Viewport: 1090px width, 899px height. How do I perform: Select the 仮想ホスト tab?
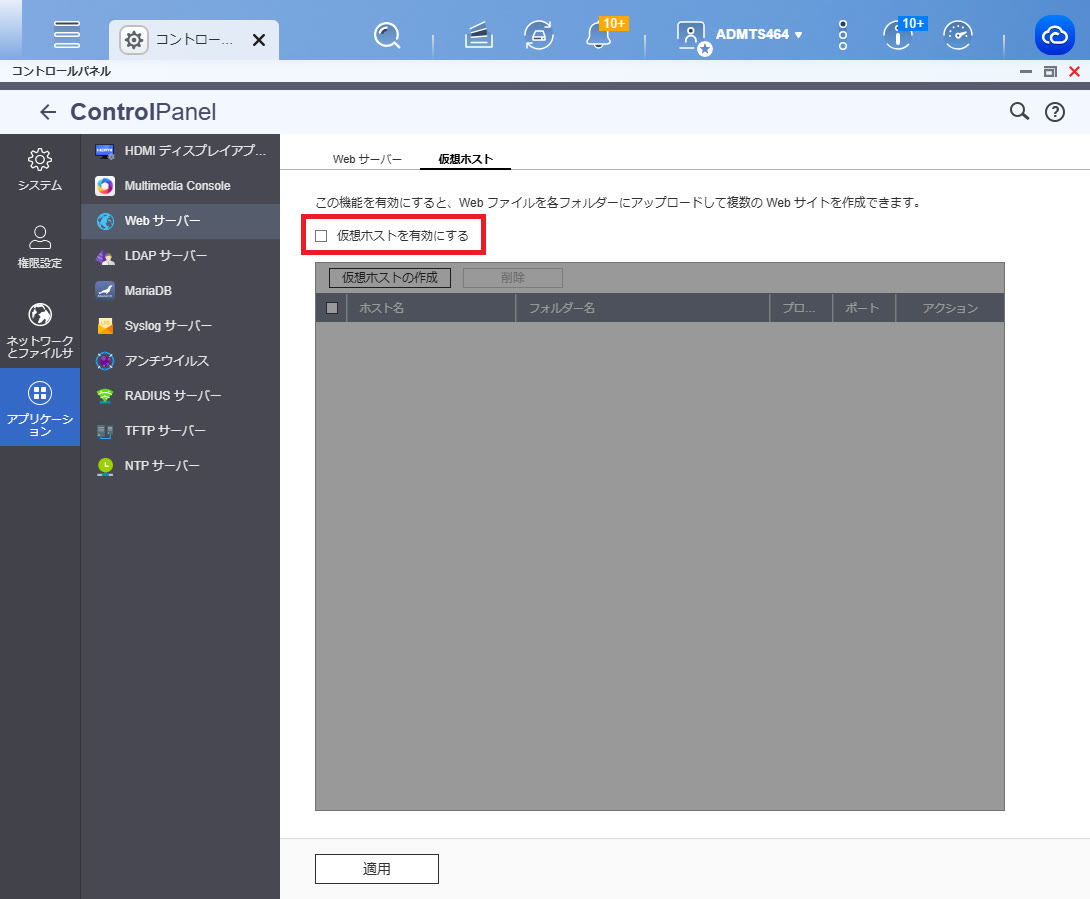coord(465,159)
